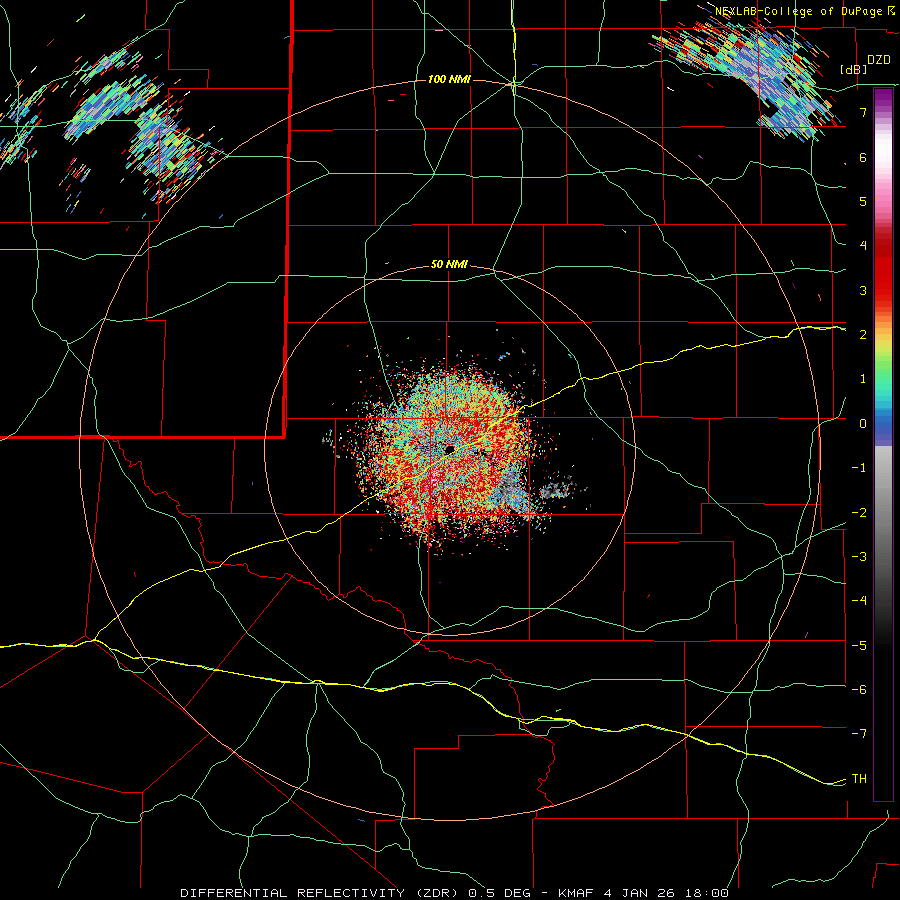Image resolution: width=900 pixels, height=900 pixels.
Task: Click the "1" tick on the dB scale
Action: tap(863, 379)
